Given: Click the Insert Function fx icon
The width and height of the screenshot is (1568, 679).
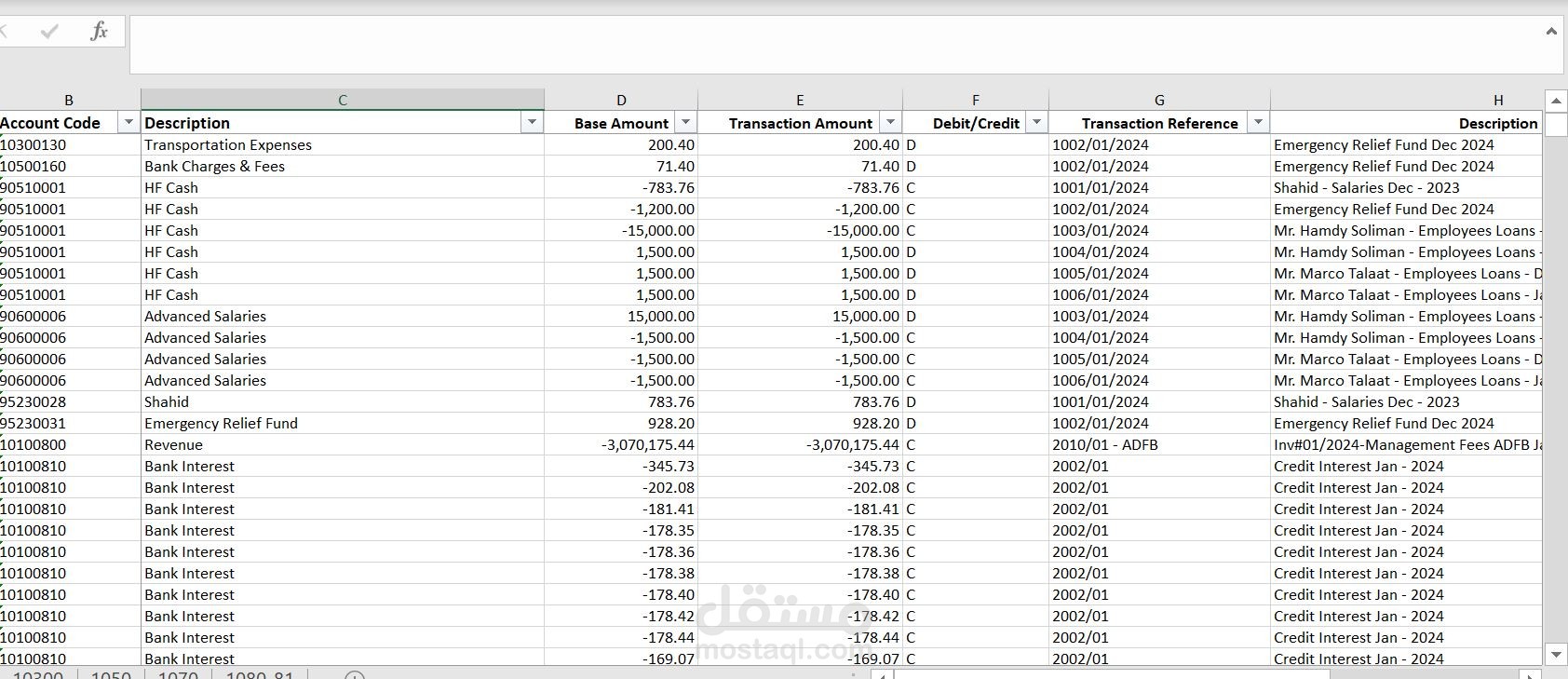Looking at the screenshot, I should click(99, 31).
